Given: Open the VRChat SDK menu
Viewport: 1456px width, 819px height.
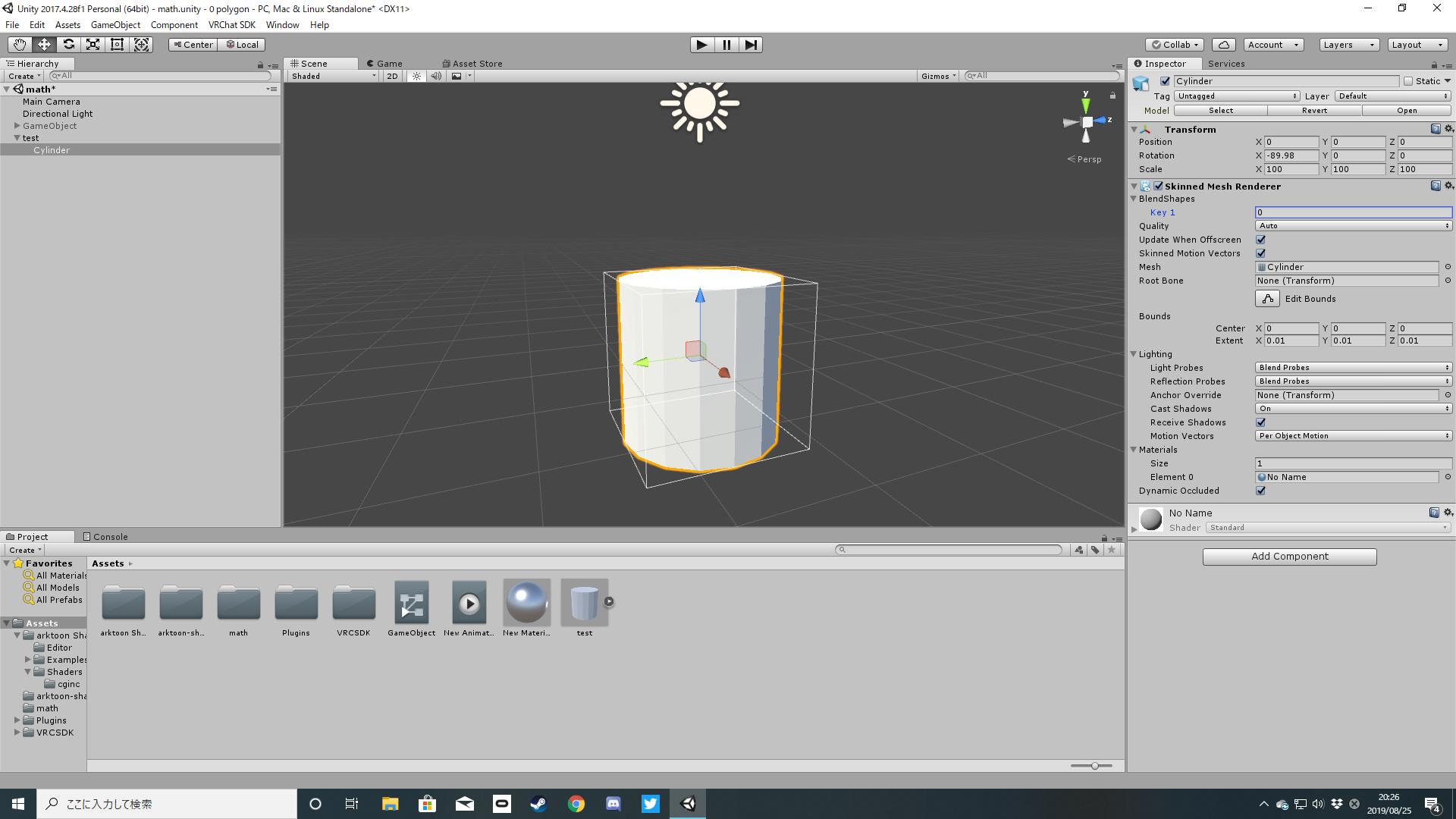Looking at the screenshot, I should [x=231, y=25].
